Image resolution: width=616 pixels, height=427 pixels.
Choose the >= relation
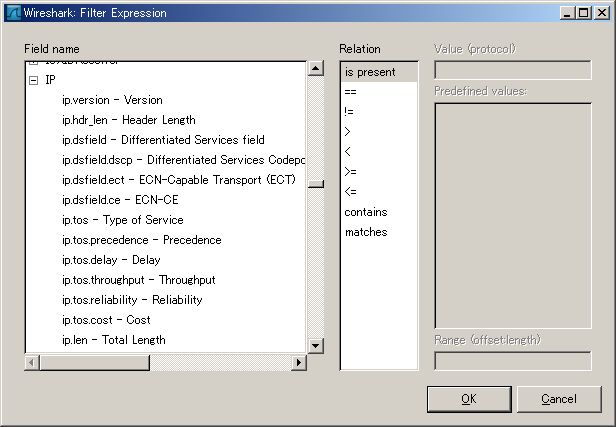[x=379, y=172]
